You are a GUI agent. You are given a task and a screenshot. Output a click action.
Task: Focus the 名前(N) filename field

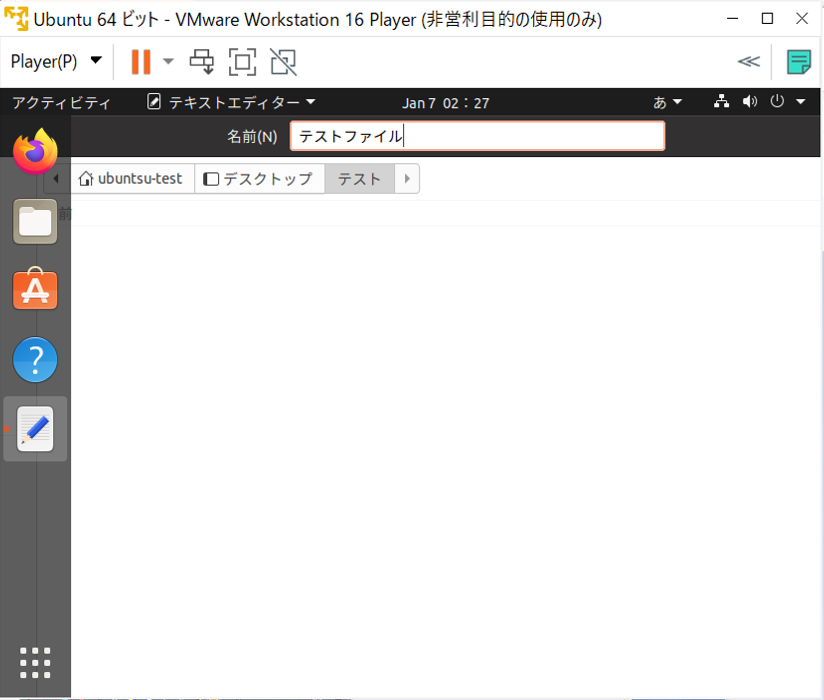click(477, 136)
